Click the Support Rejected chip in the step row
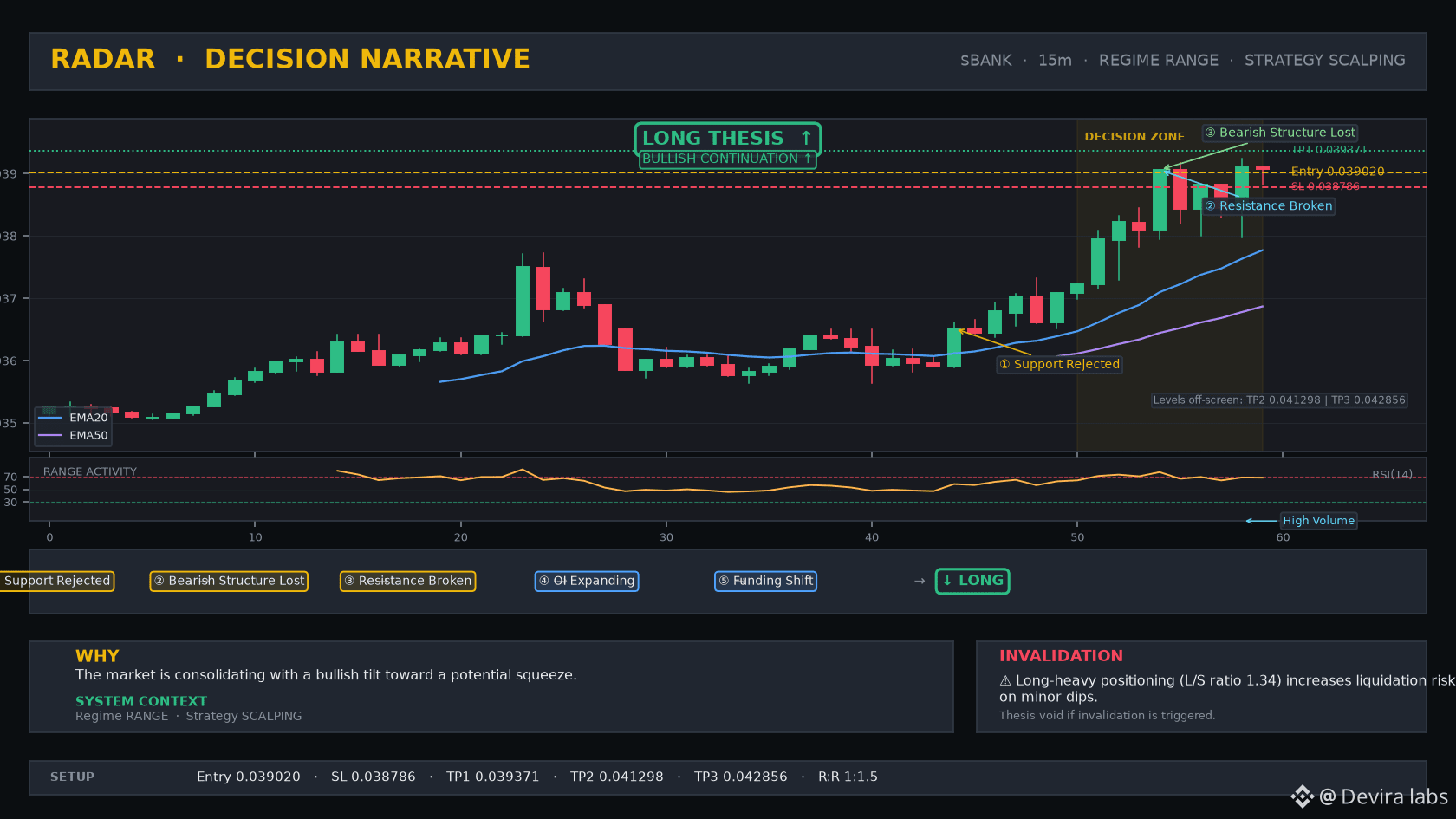This screenshot has width=1456, height=819. point(57,581)
